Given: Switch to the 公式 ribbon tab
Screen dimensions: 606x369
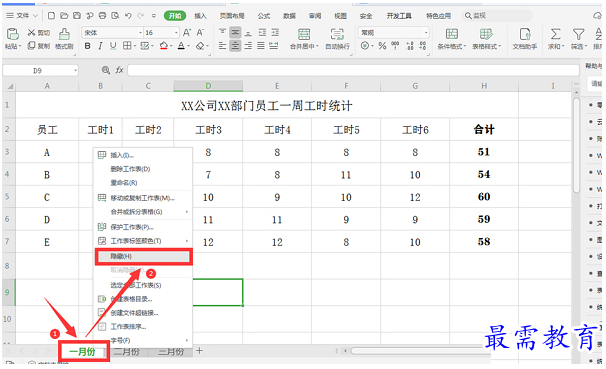Looking at the screenshot, I should point(264,16).
